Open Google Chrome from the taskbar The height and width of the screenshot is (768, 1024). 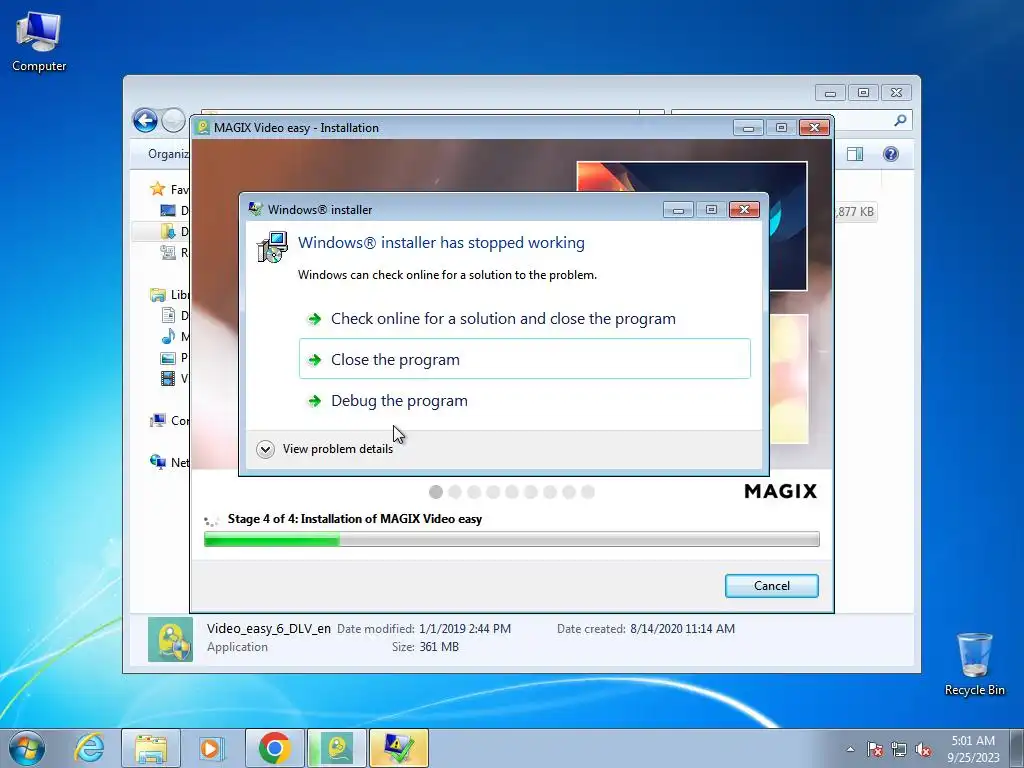coord(275,748)
